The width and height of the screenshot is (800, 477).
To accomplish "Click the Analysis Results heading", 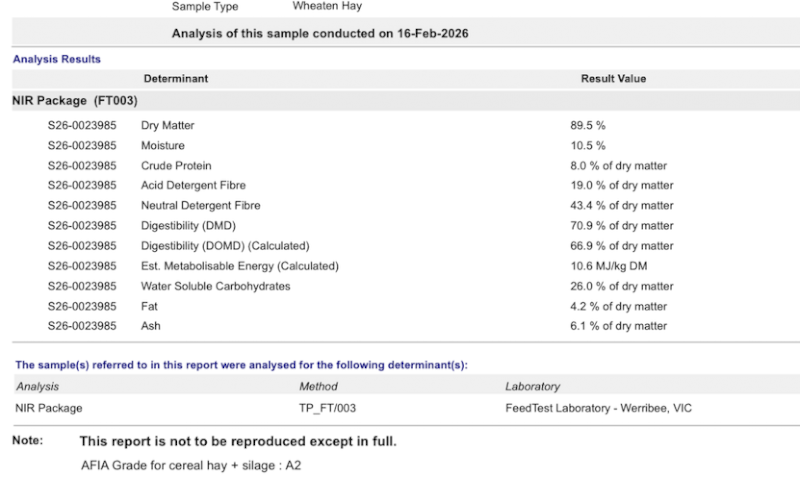I will click(x=57, y=59).
